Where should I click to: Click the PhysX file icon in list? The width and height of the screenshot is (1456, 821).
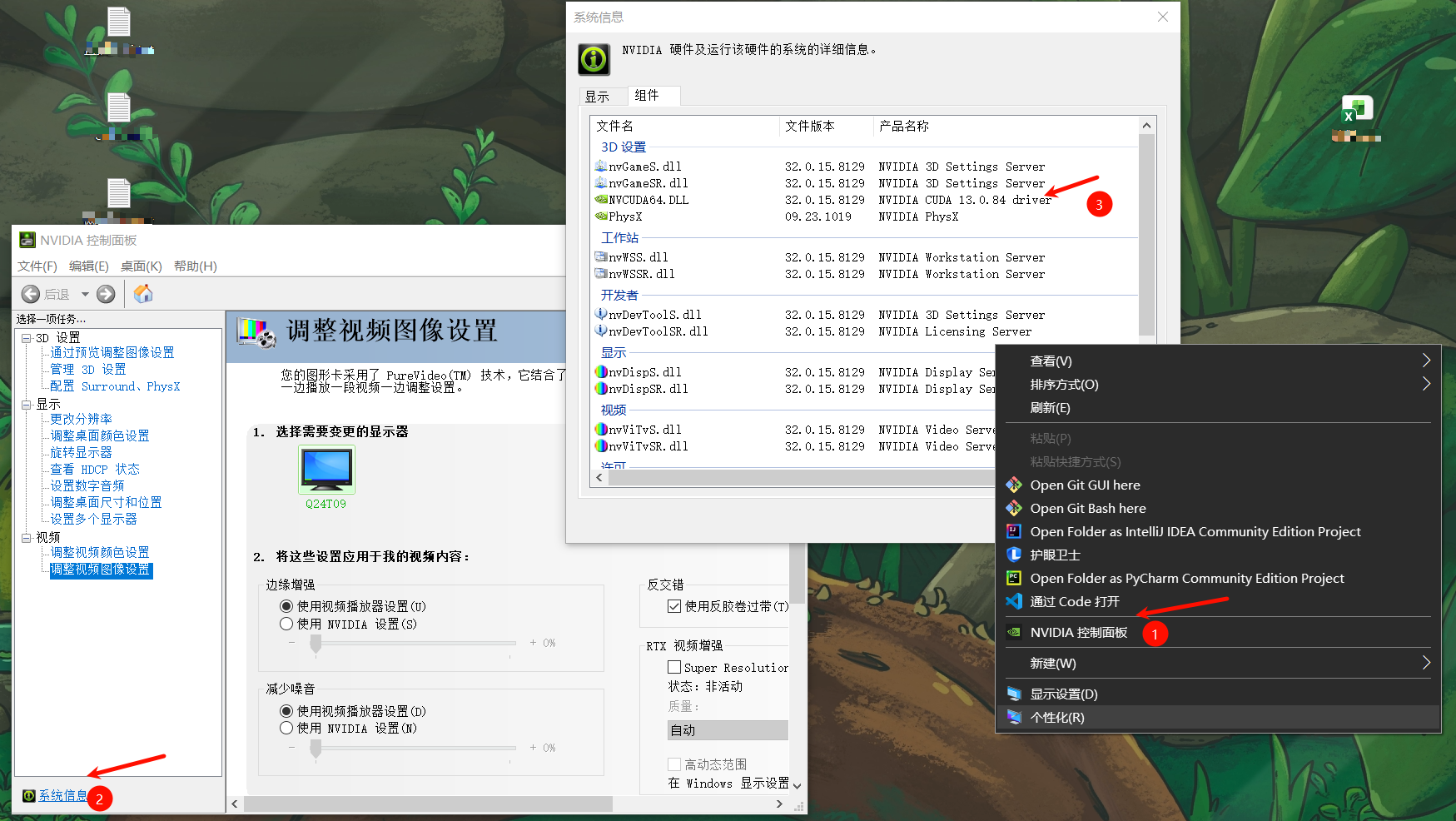(x=601, y=216)
